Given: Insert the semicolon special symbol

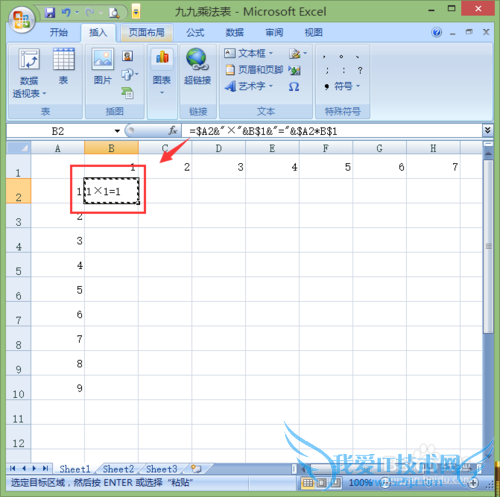Looking at the screenshot, I should click(x=327, y=70).
